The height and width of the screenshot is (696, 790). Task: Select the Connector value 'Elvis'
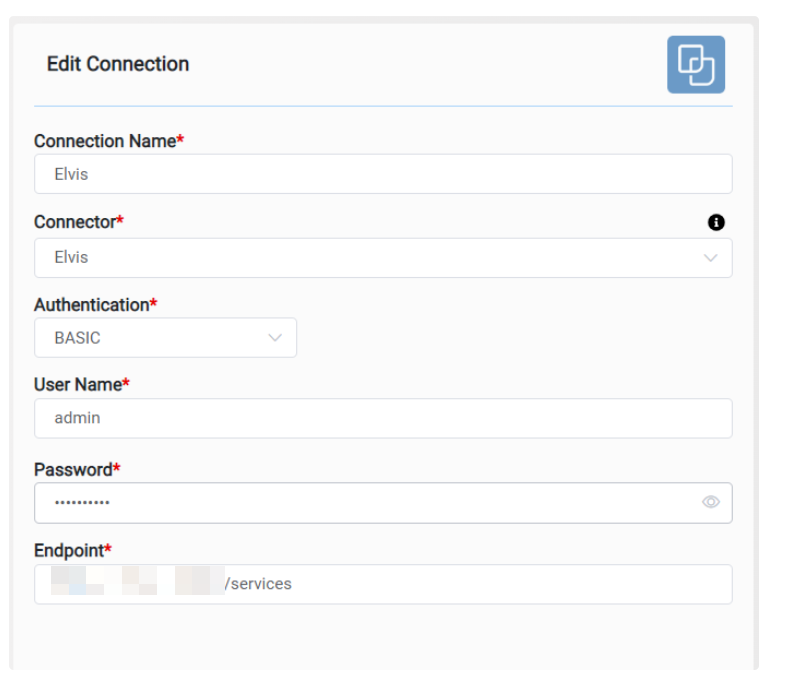(72, 258)
